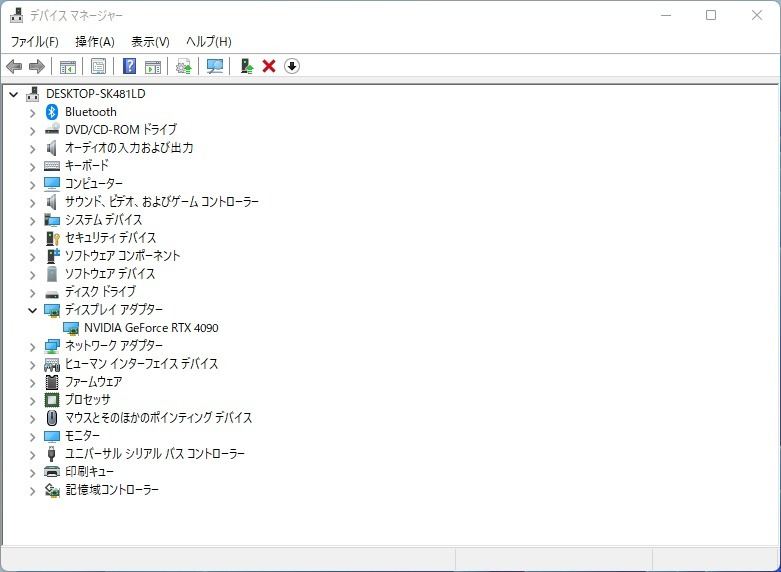The height and width of the screenshot is (572, 781).
Task: Click the Update driver gear icon
Action: coord(184,66)
